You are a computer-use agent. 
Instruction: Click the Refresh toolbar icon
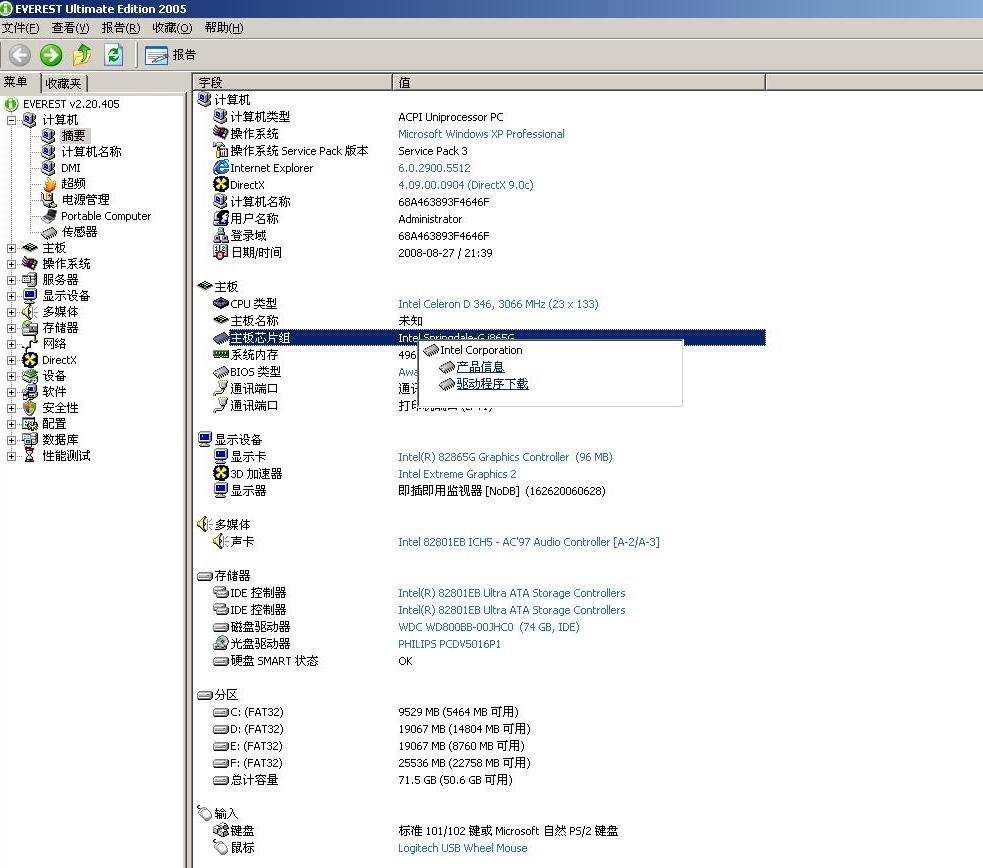[113, 55]
